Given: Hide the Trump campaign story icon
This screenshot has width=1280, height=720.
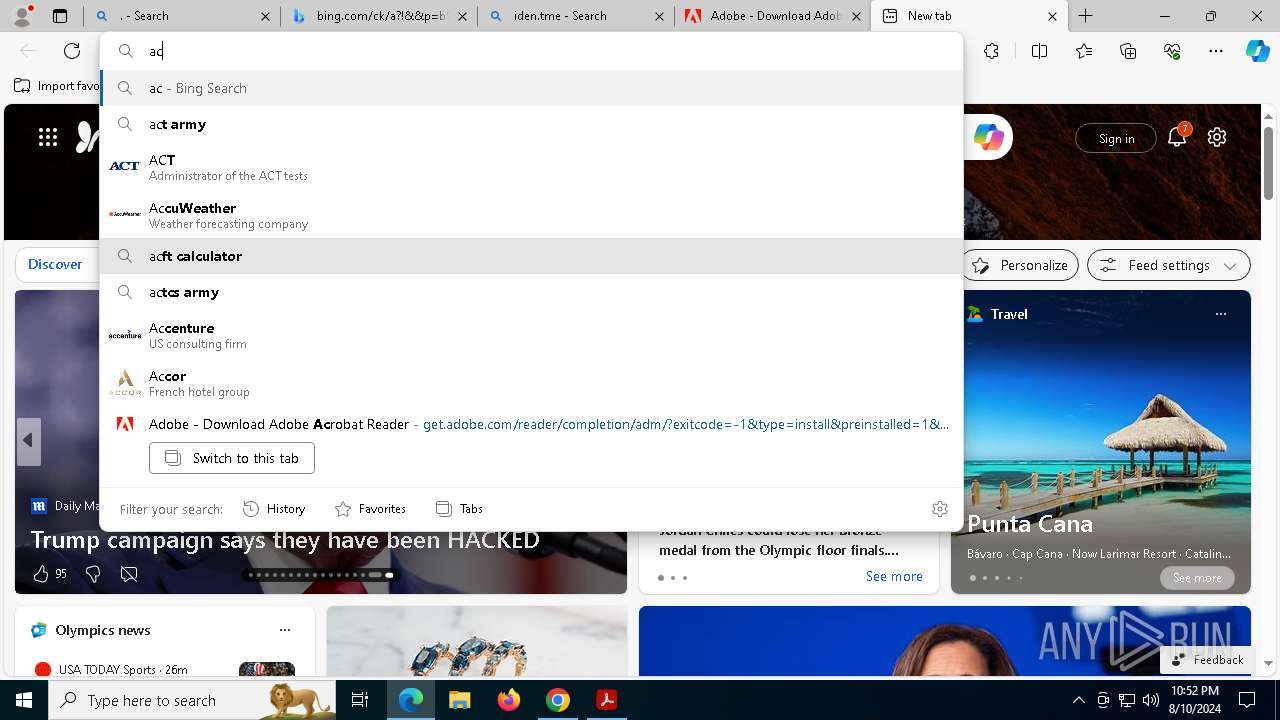Looking at the screenshot, I should coord(129,574).
